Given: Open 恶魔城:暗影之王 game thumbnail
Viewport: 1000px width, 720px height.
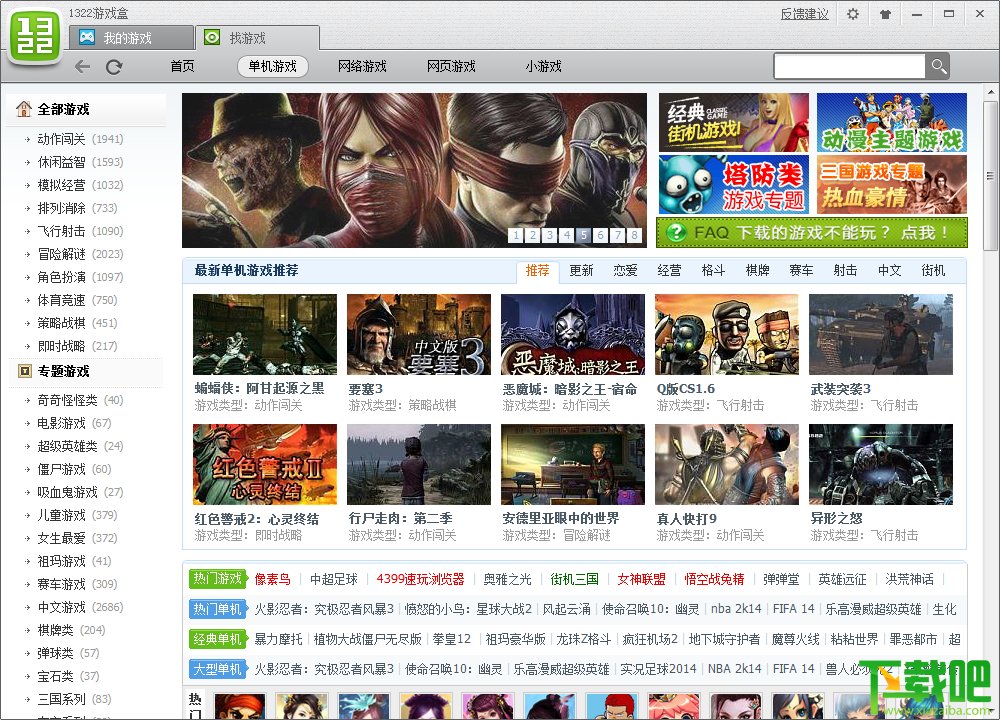Looking at the screenshot, I should (573, 334).
